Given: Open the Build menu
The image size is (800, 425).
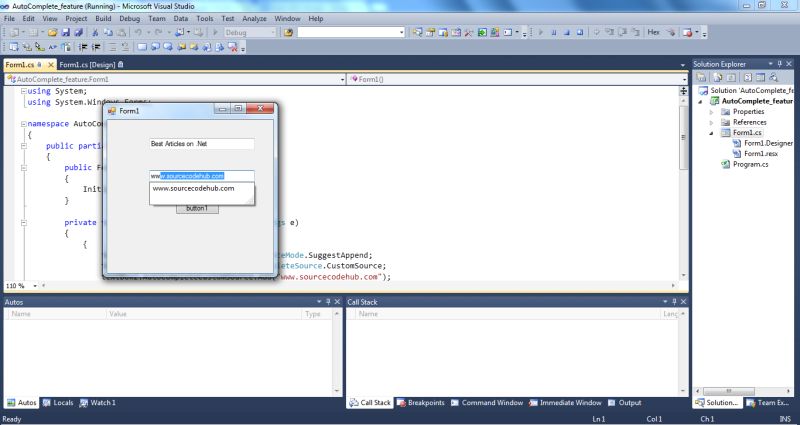Looking at the screenshot, I should click(103, 18).
